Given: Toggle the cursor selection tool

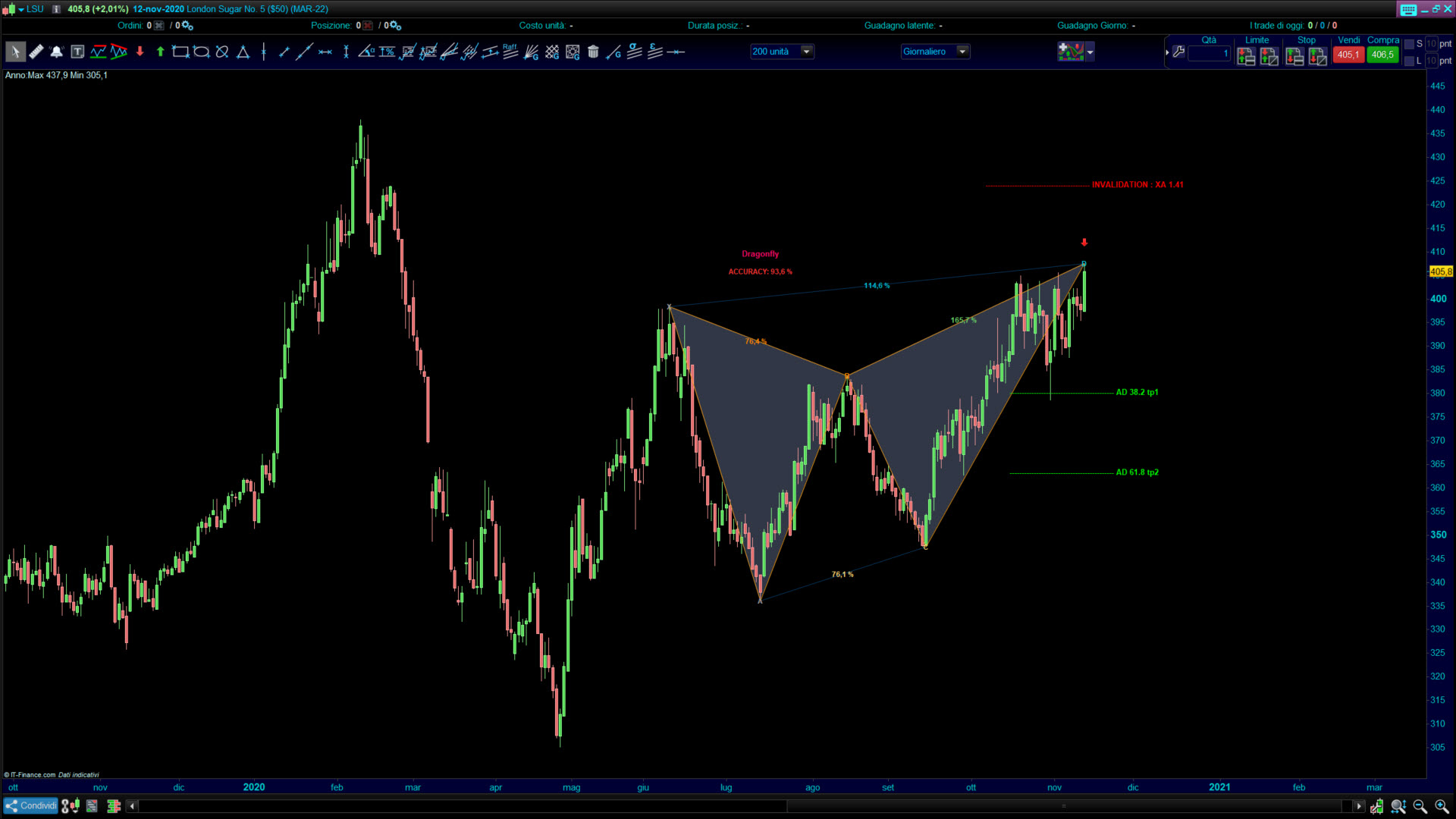Looking at the screenshot, I should (x=15, y=52).
